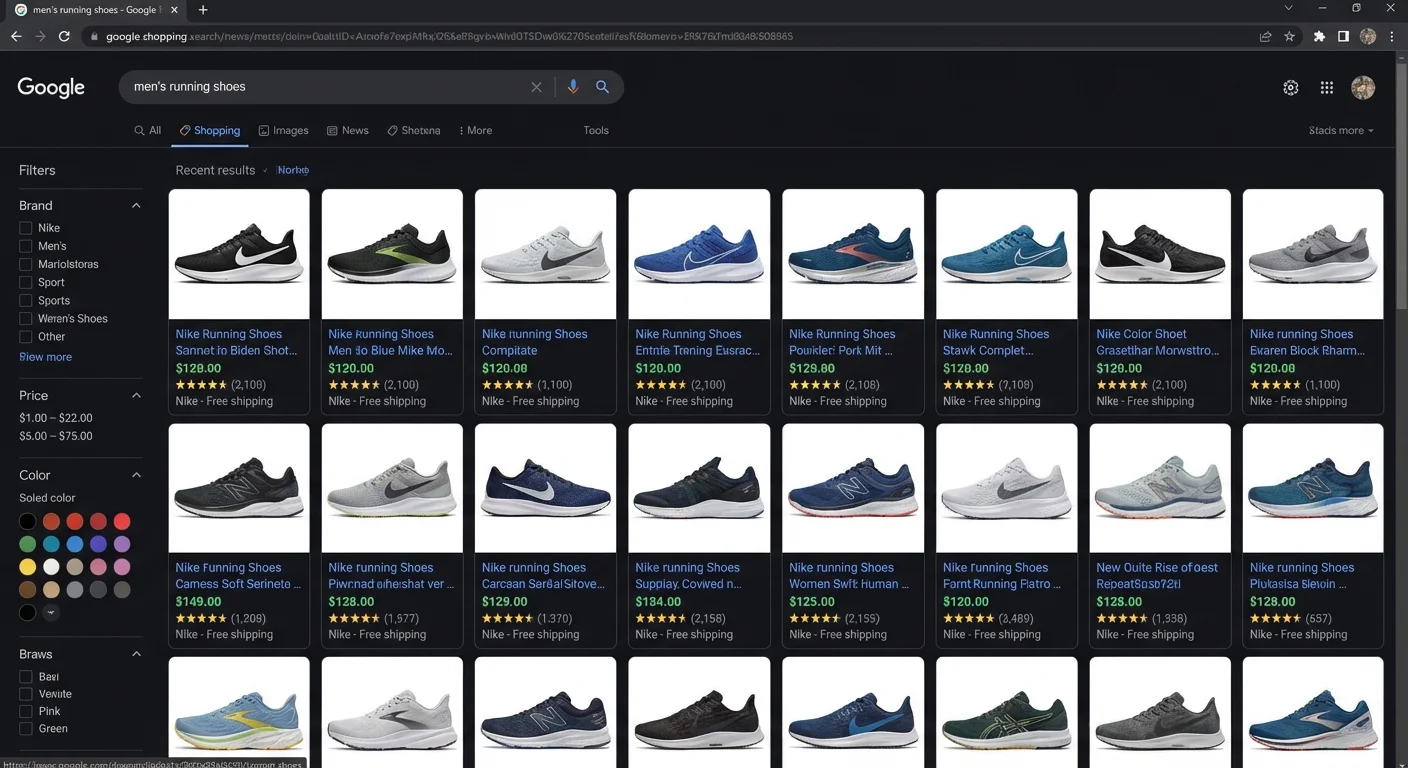Click the tab search chevron in title bar
The height and width of the screenshot is (768, 1408).
coord(1289,8)
